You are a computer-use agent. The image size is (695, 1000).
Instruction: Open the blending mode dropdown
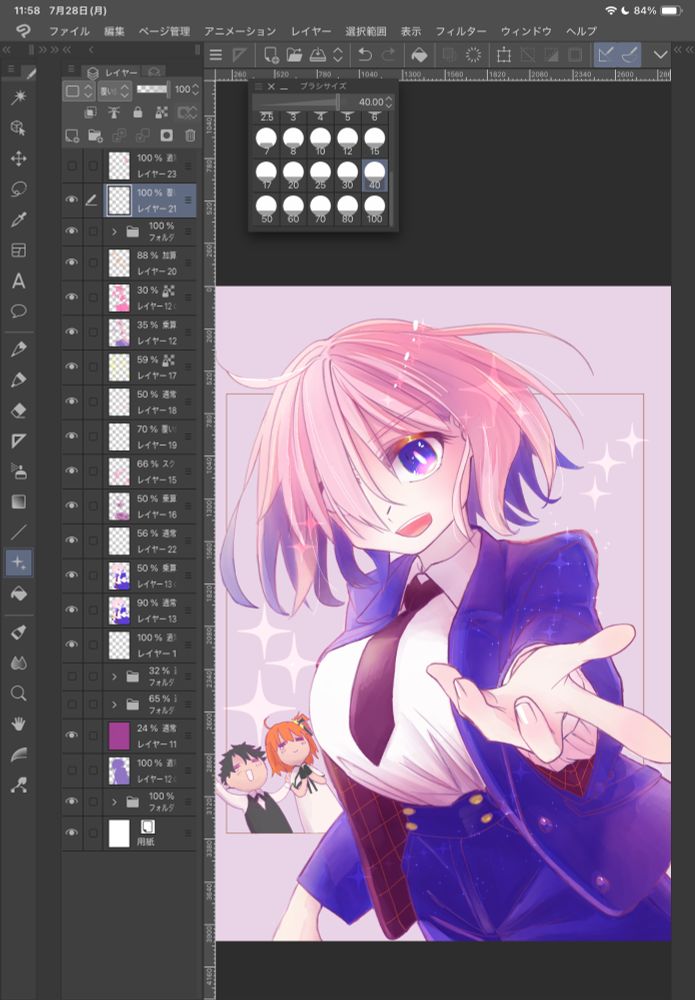[115, 91]
